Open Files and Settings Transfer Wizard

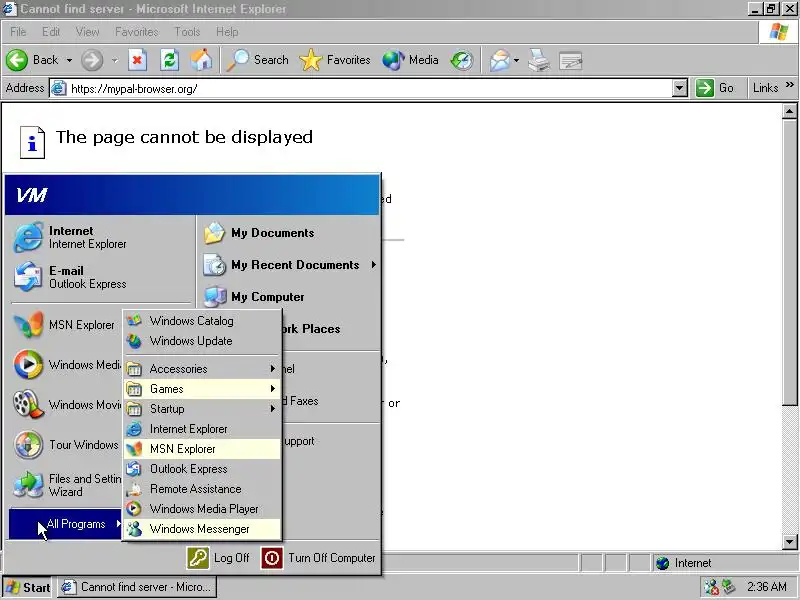pos(66,485)
